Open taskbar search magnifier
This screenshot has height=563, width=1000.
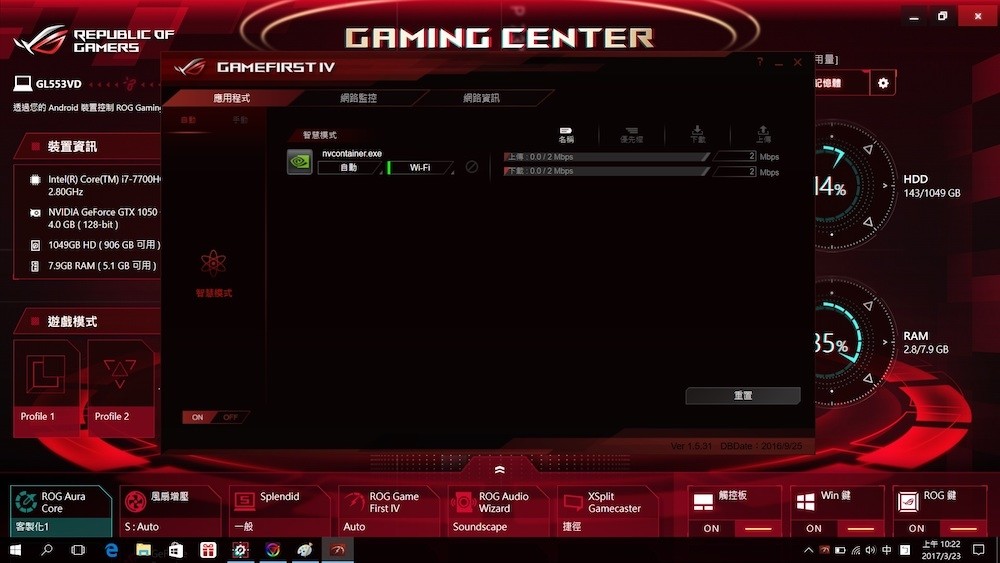pos(47,550)
